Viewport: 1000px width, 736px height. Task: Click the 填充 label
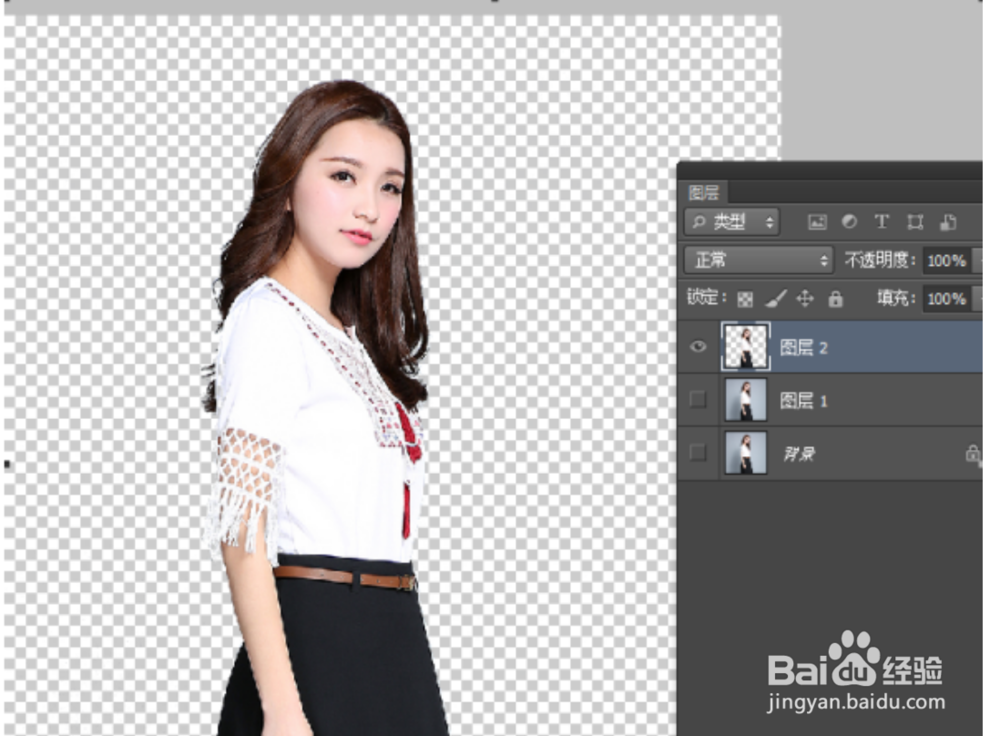[x=897, y=298]
